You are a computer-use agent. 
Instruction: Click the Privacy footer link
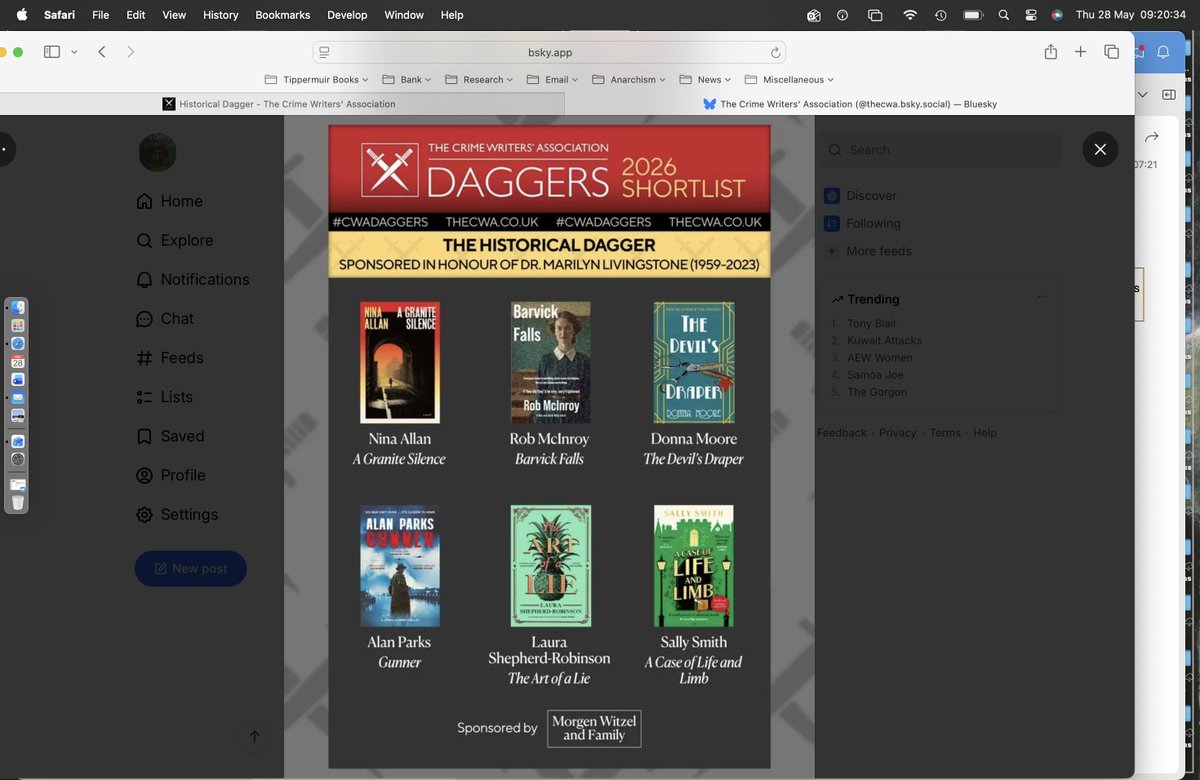coord(898,433)
